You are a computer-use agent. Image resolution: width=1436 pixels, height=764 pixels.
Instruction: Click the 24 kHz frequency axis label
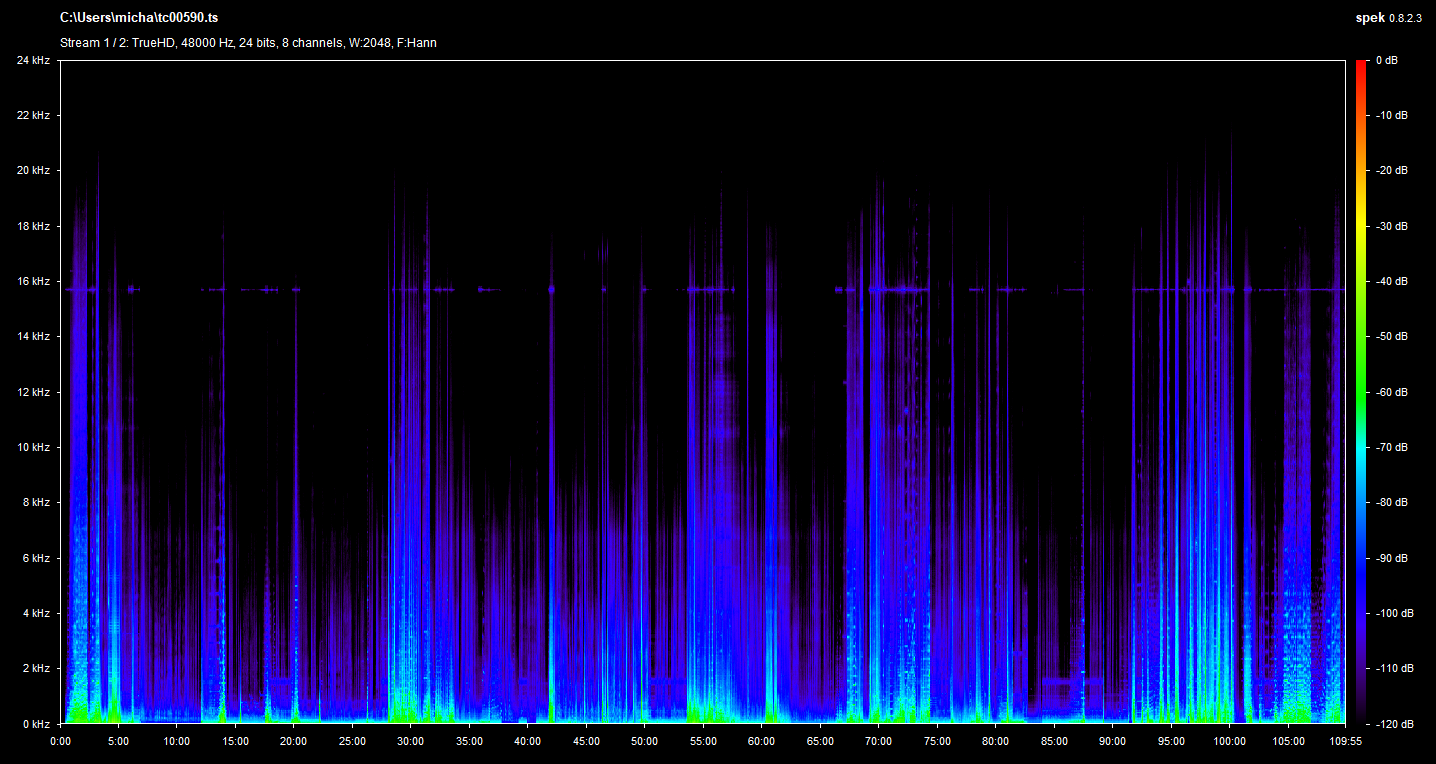pos(32,61)
